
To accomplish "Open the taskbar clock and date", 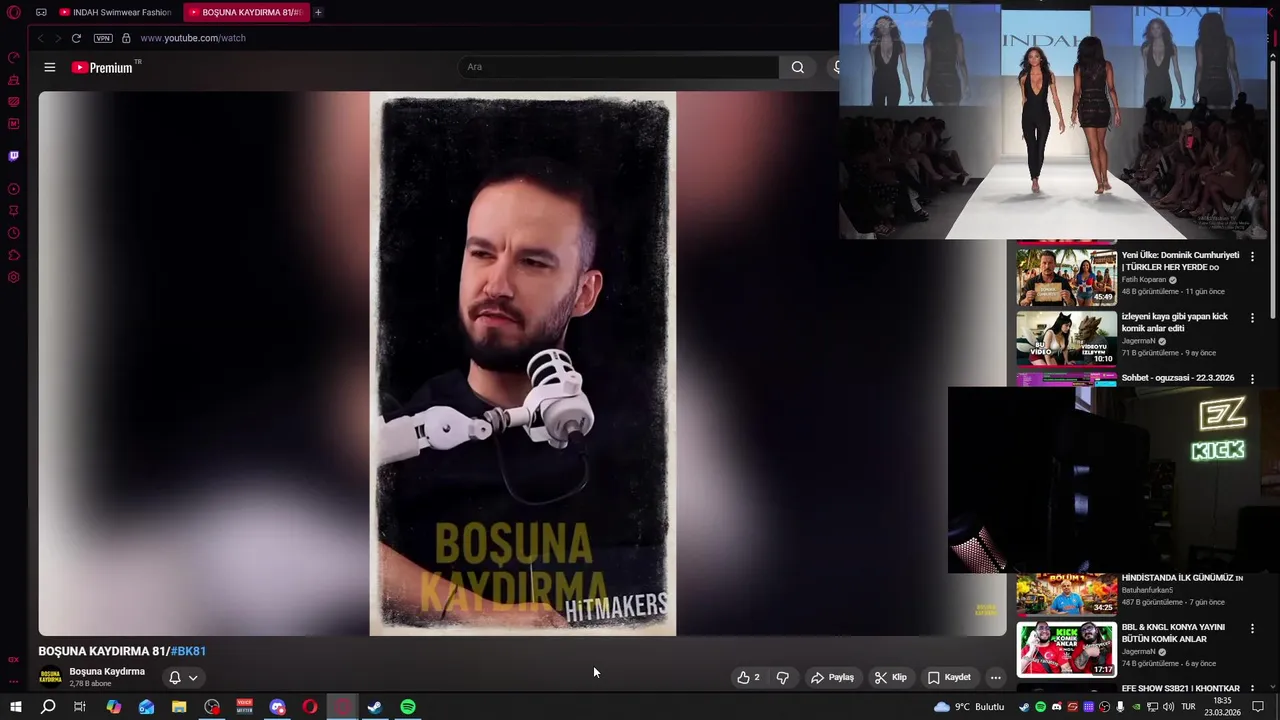I will pos(1222,707).
